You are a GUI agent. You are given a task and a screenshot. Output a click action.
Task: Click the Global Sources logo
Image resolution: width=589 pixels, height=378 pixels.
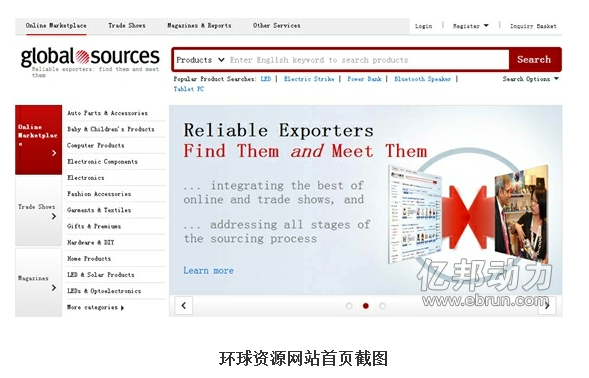pos(90,57)
